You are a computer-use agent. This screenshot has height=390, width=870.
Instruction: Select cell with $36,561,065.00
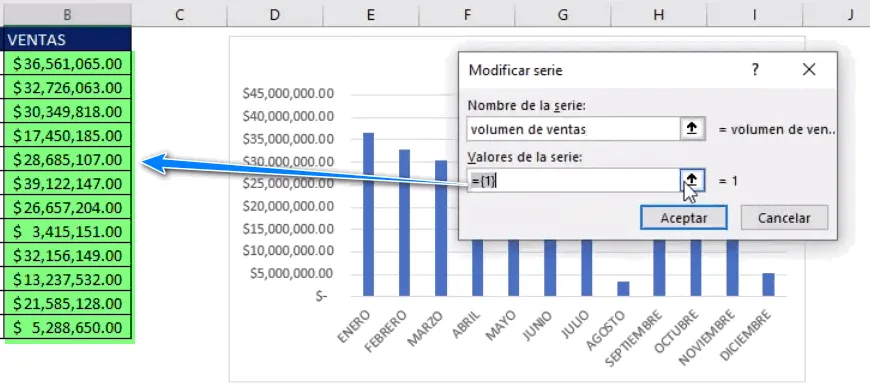coord(67,64)
